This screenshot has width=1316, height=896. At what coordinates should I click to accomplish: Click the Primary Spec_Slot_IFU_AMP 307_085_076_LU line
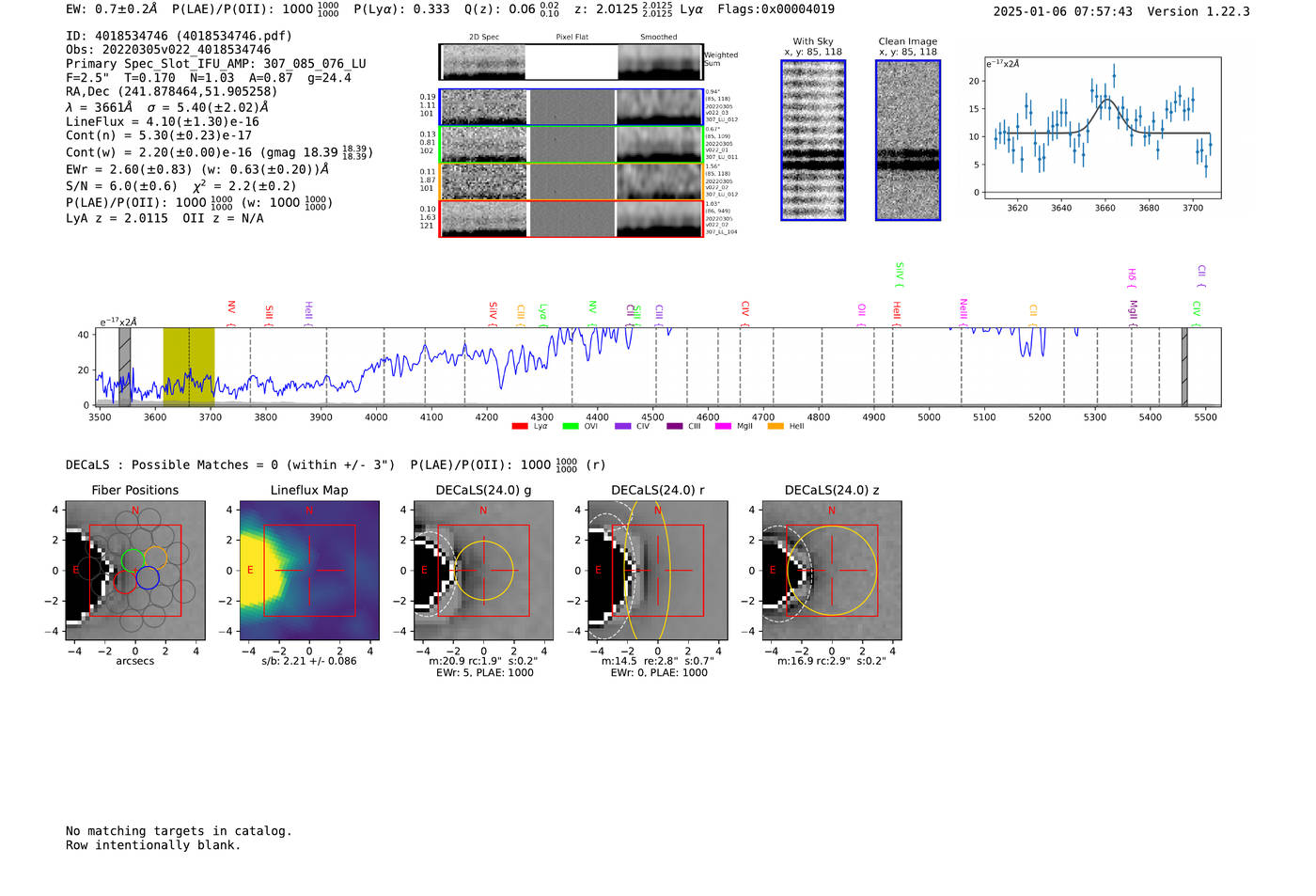(216, 64)
